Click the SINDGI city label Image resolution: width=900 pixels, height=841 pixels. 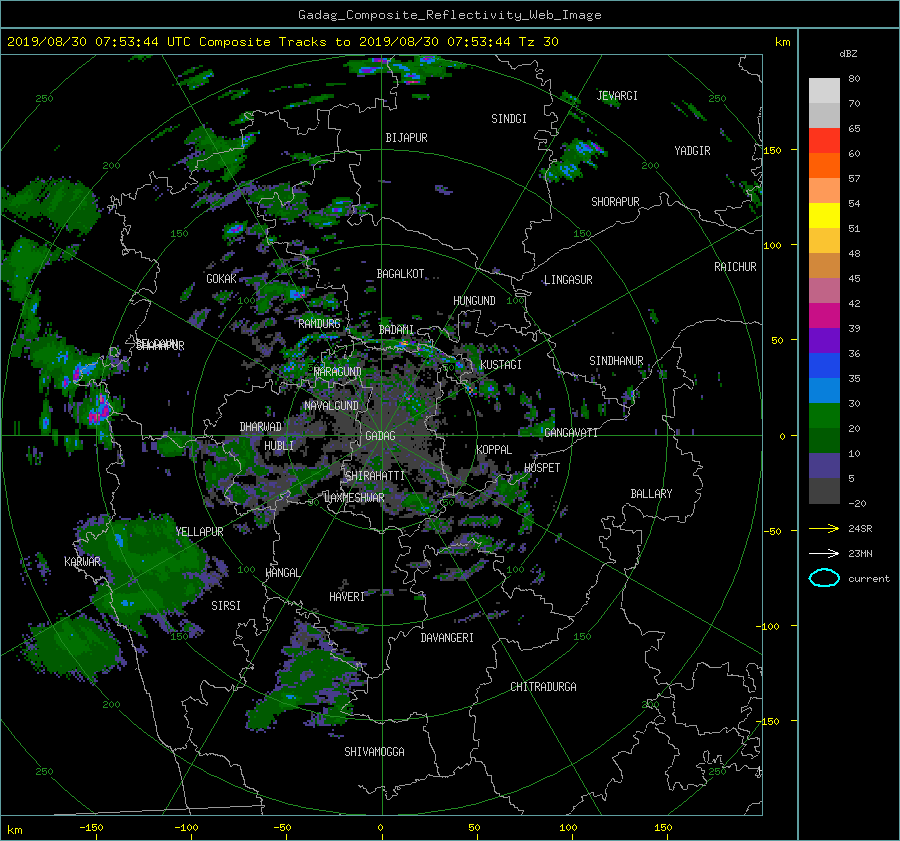click(509, 119)
